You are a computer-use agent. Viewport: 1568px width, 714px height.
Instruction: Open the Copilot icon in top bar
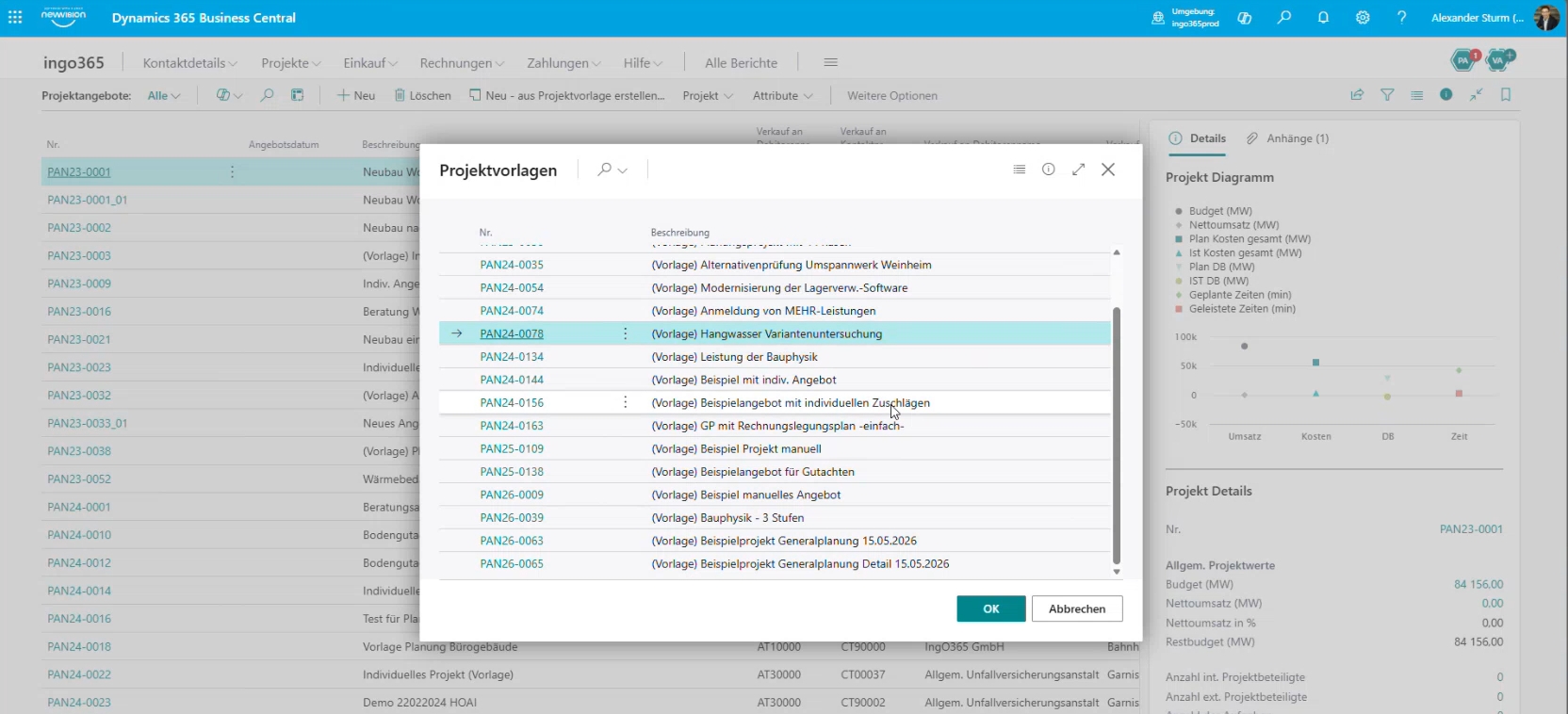point(1245,18)
